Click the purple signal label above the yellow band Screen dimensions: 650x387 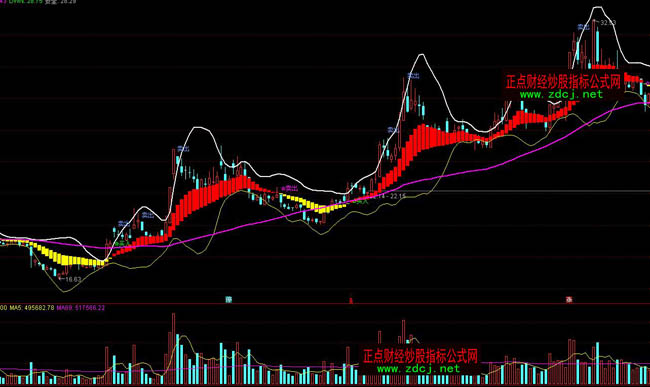291,188
